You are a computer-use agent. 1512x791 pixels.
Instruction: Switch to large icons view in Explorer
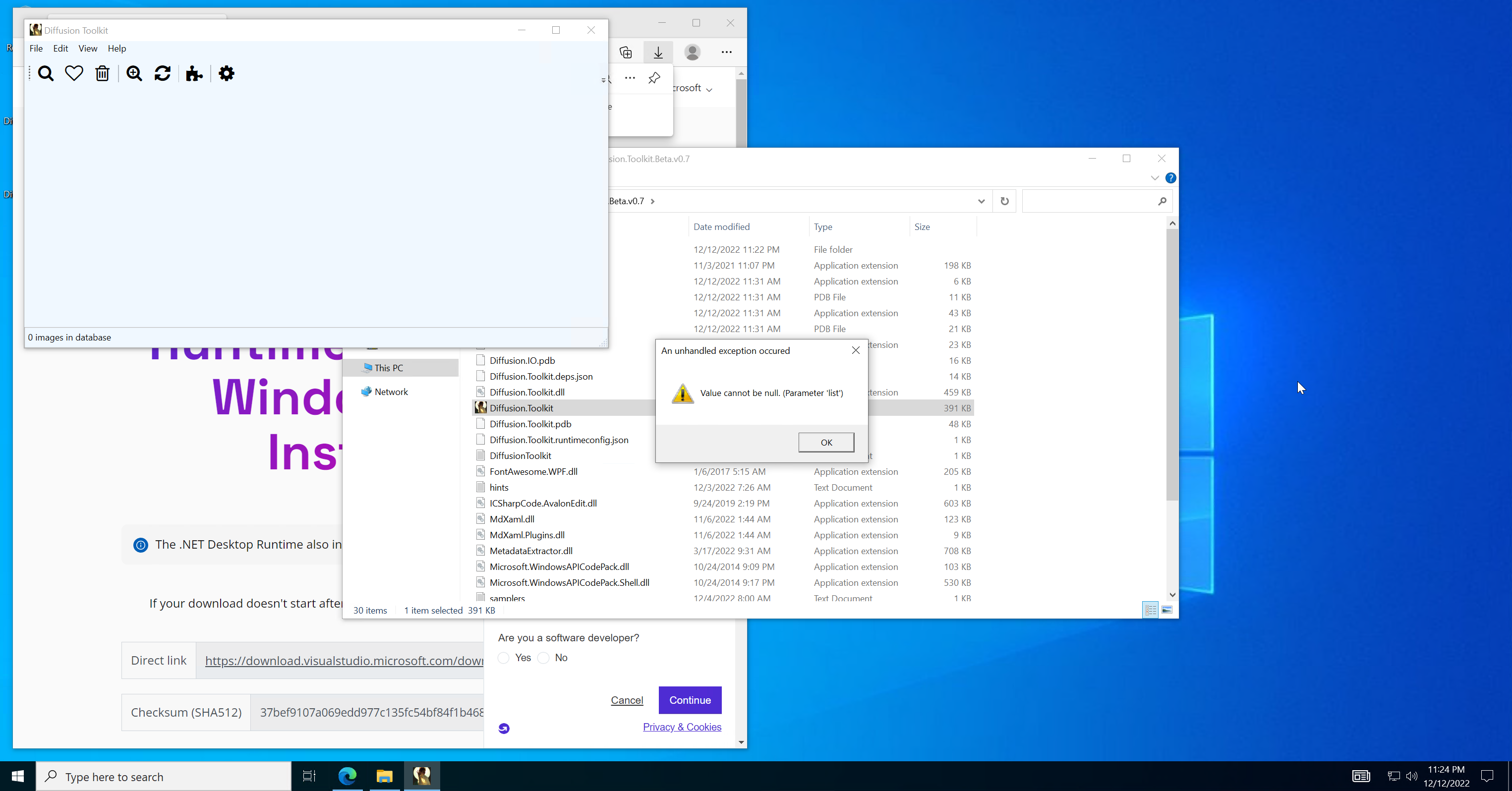pyautogui.click(x=1167, y=610)
